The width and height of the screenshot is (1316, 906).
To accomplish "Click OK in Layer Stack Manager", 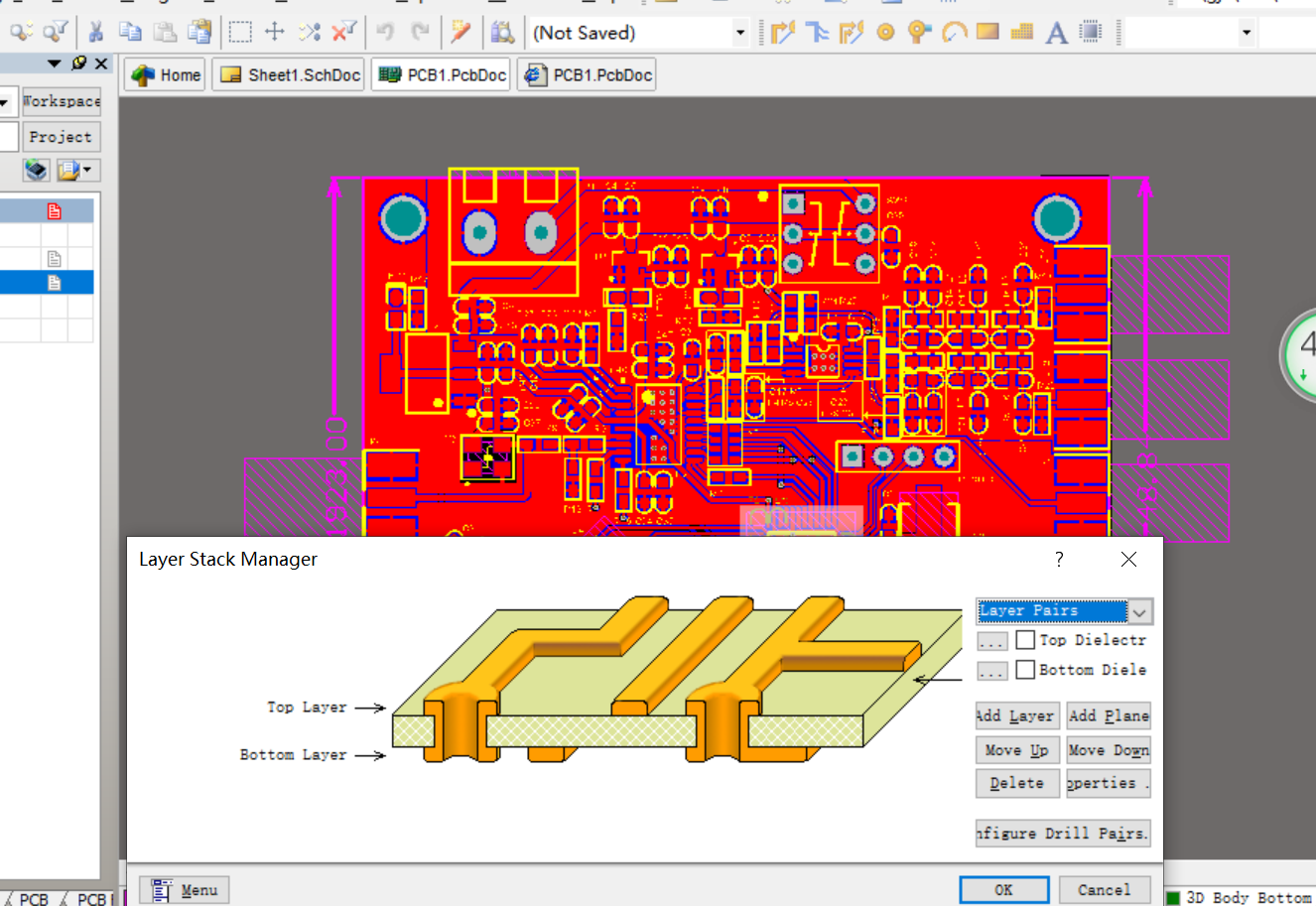I will (x=1004, y=890).
